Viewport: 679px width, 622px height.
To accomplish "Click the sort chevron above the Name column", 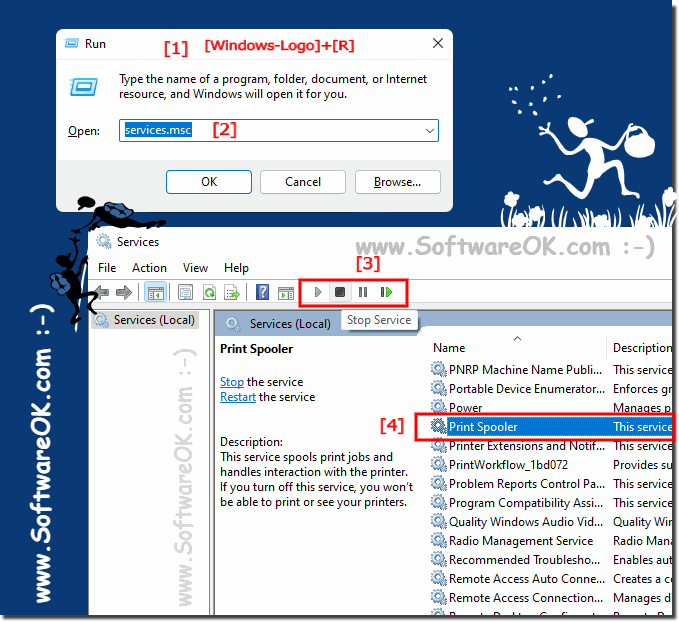I will [517, 338].
